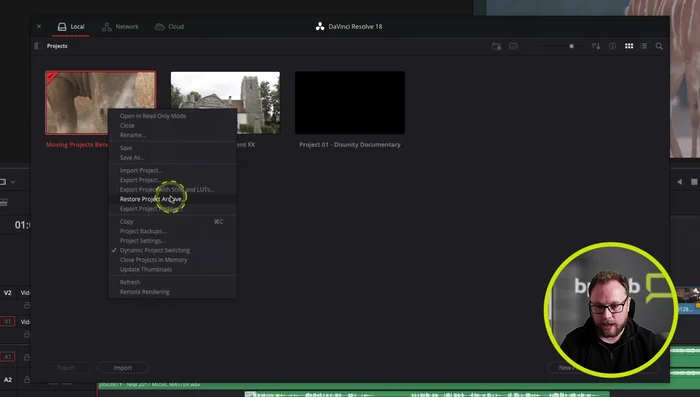Toggle Dynamic Project Switching check item

coord(154,251)
